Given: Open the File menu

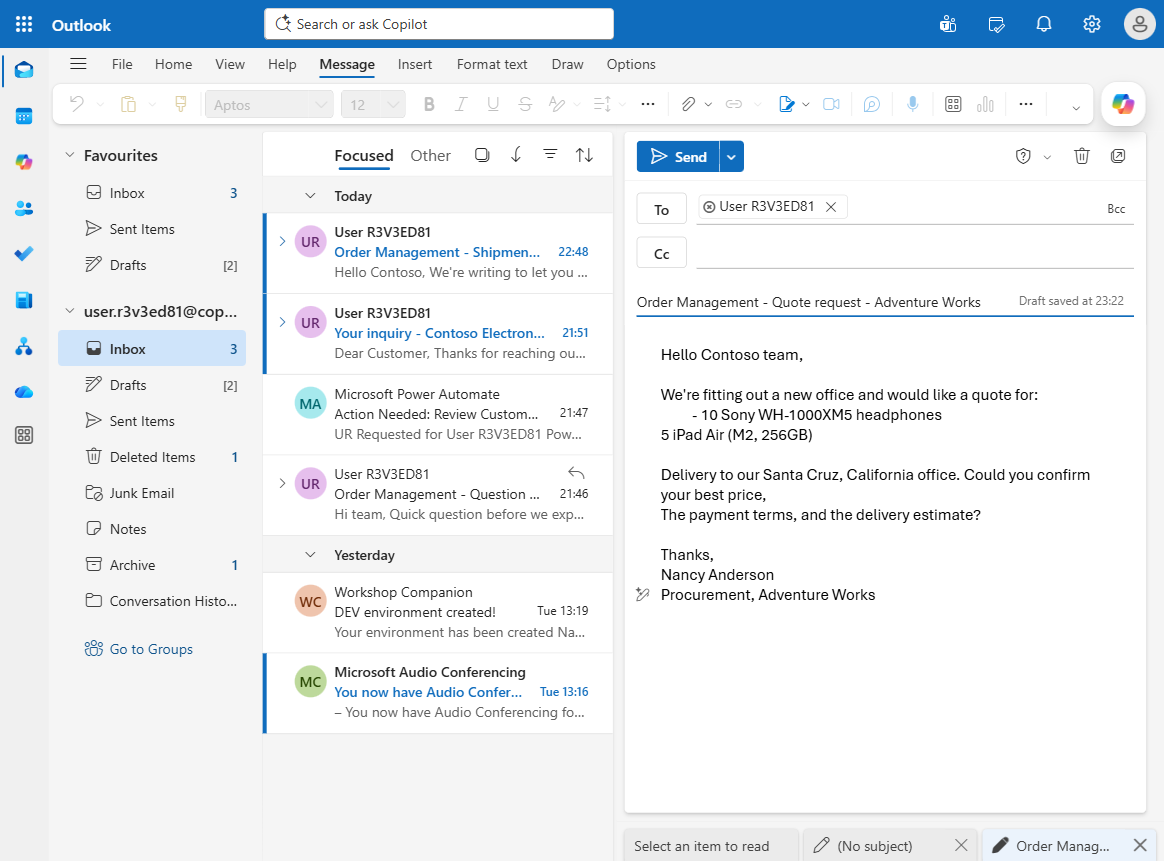Looking at the screenshot, I should click(x=122, y=65).
